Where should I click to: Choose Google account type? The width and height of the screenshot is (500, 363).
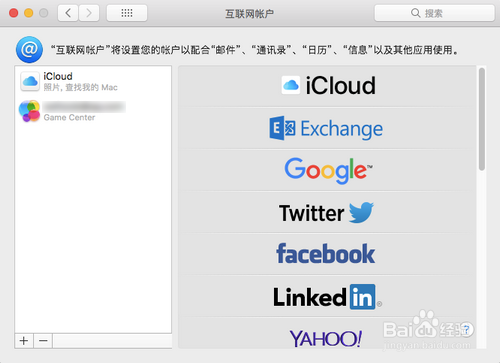327,170
